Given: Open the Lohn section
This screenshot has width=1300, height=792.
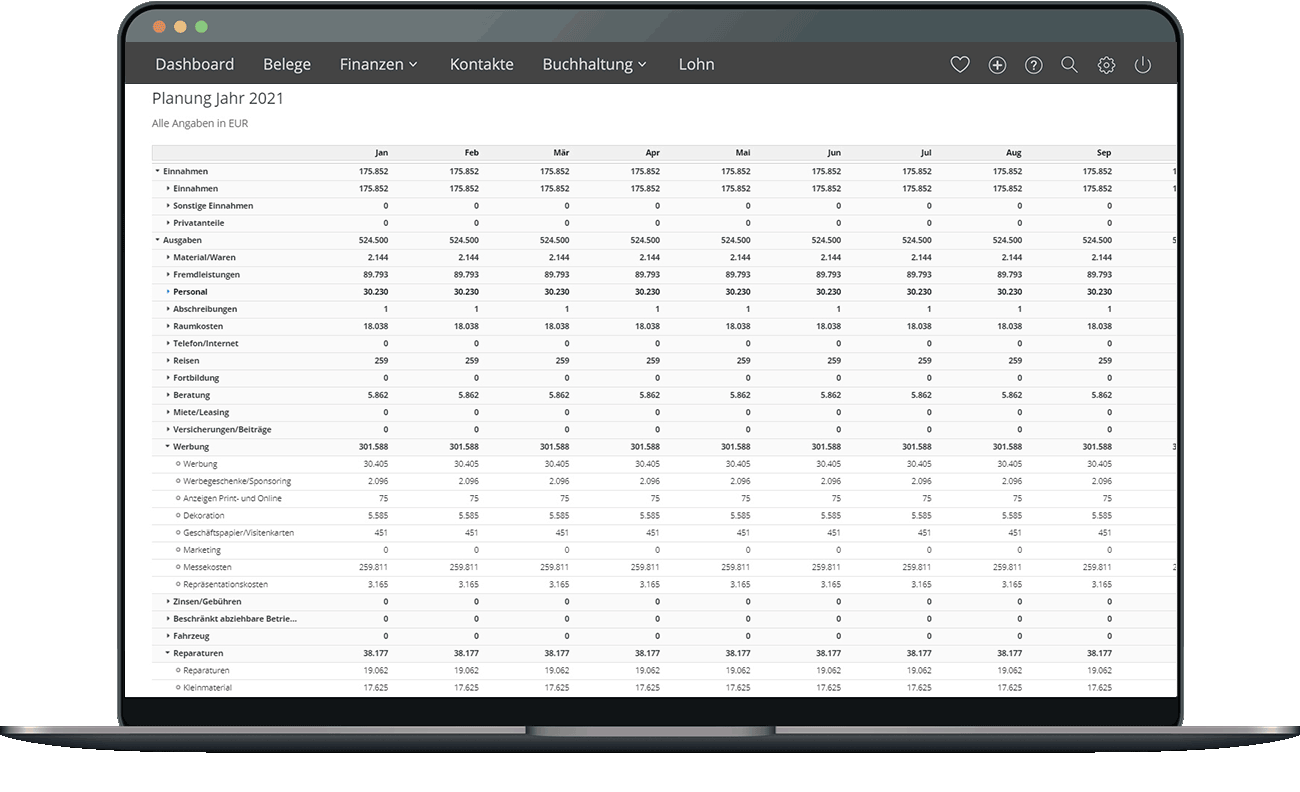Looking at the screenshot, I should [696, 64].
